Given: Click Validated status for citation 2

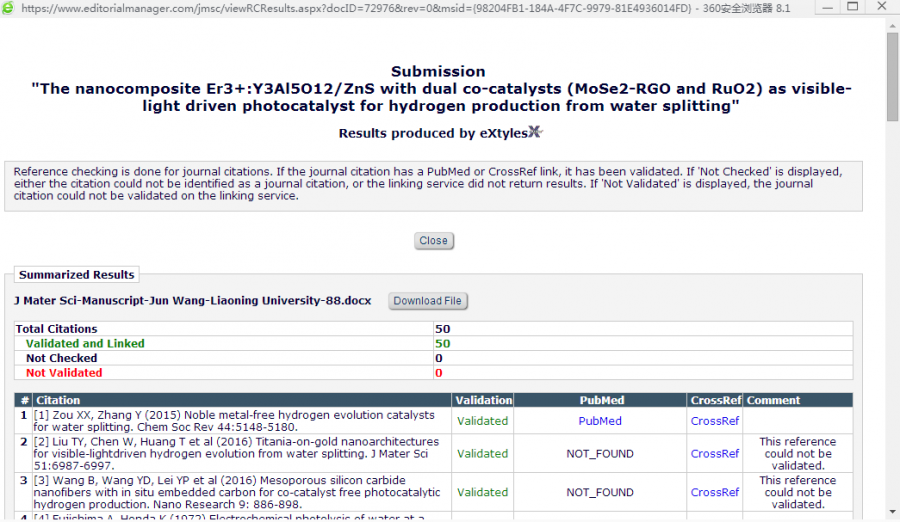Looking at the screenshot, I should [482, 454].
